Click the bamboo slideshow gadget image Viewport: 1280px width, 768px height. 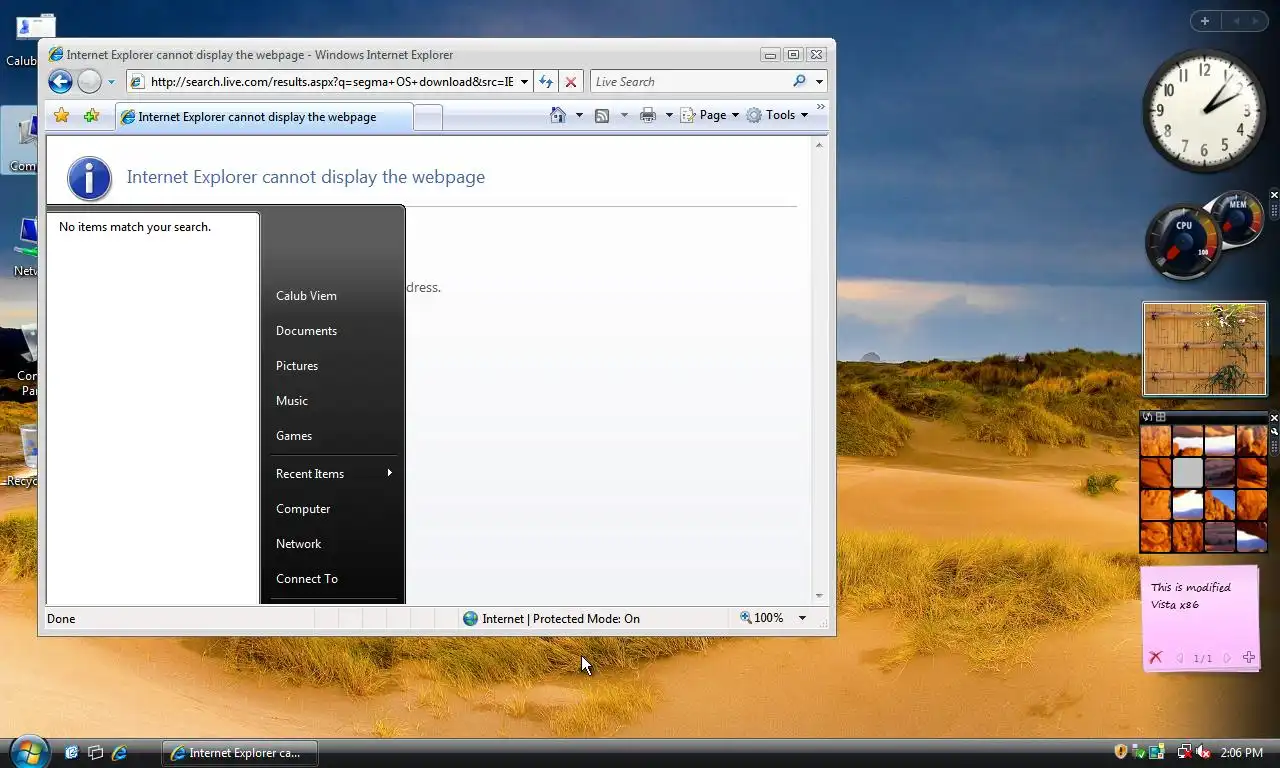pyautogui.click(x=1205, y=349)
